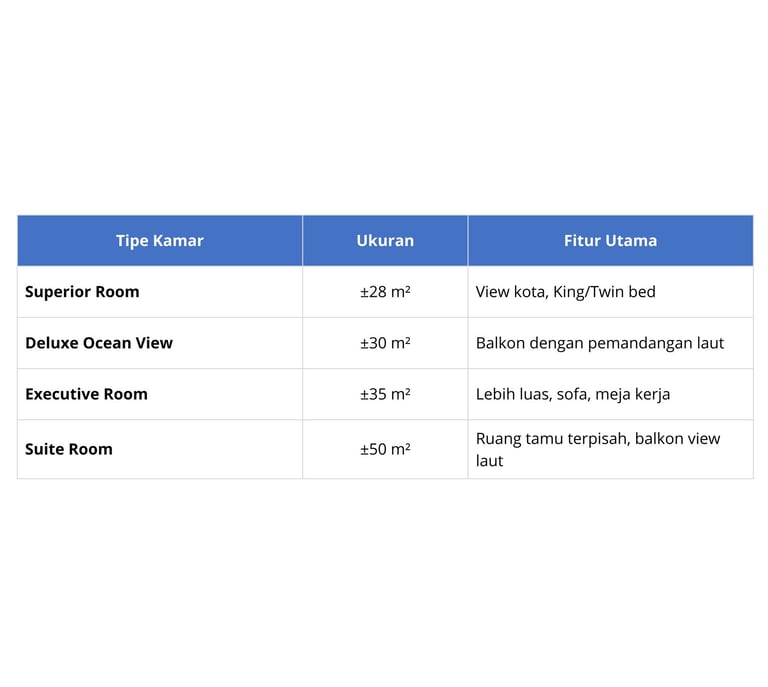Click the Lebih luas, sofa, meja kerja text
This screenshot has width=768, height=687.
[x=573, y=394]
